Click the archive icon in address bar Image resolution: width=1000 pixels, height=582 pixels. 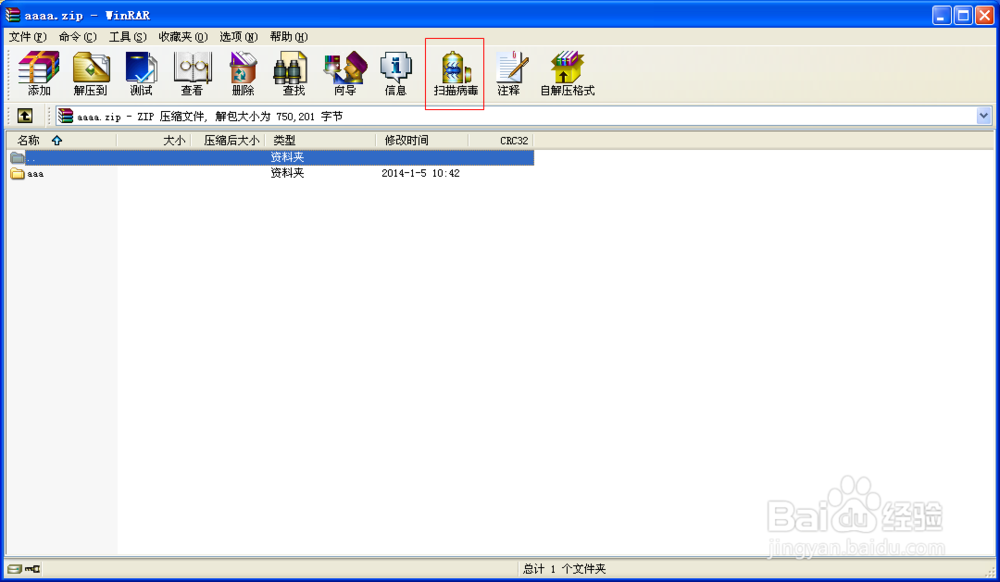[66, 116]
